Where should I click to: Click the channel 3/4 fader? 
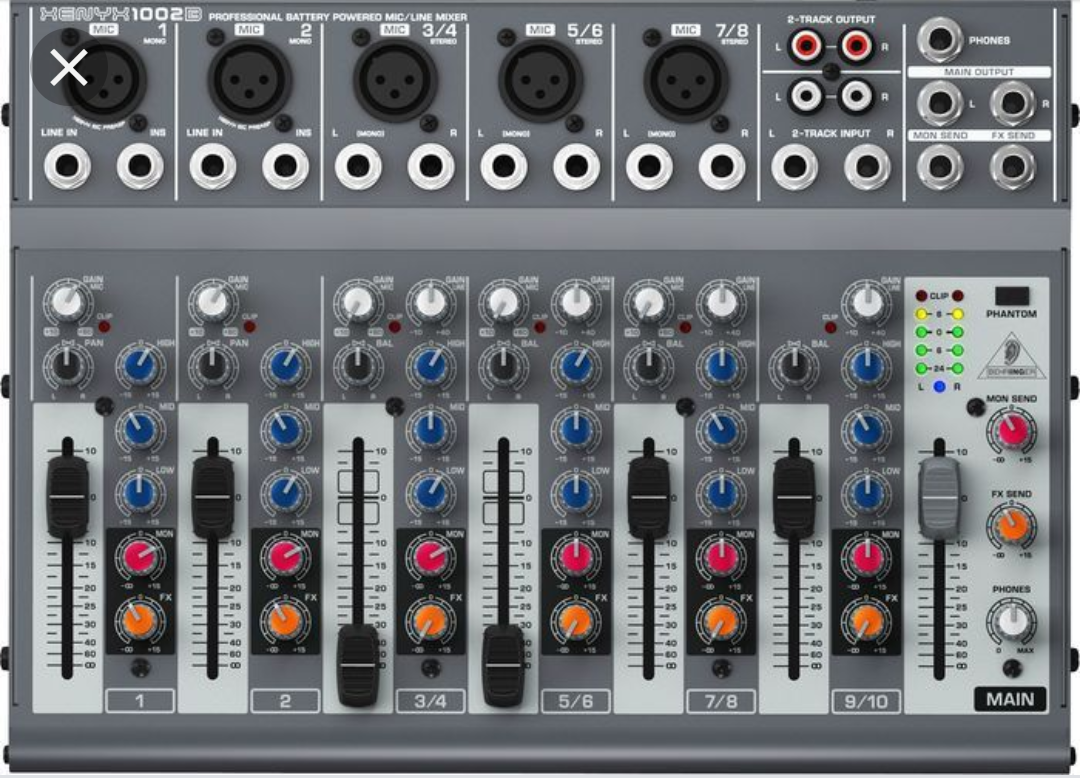[x=358, y=665]
